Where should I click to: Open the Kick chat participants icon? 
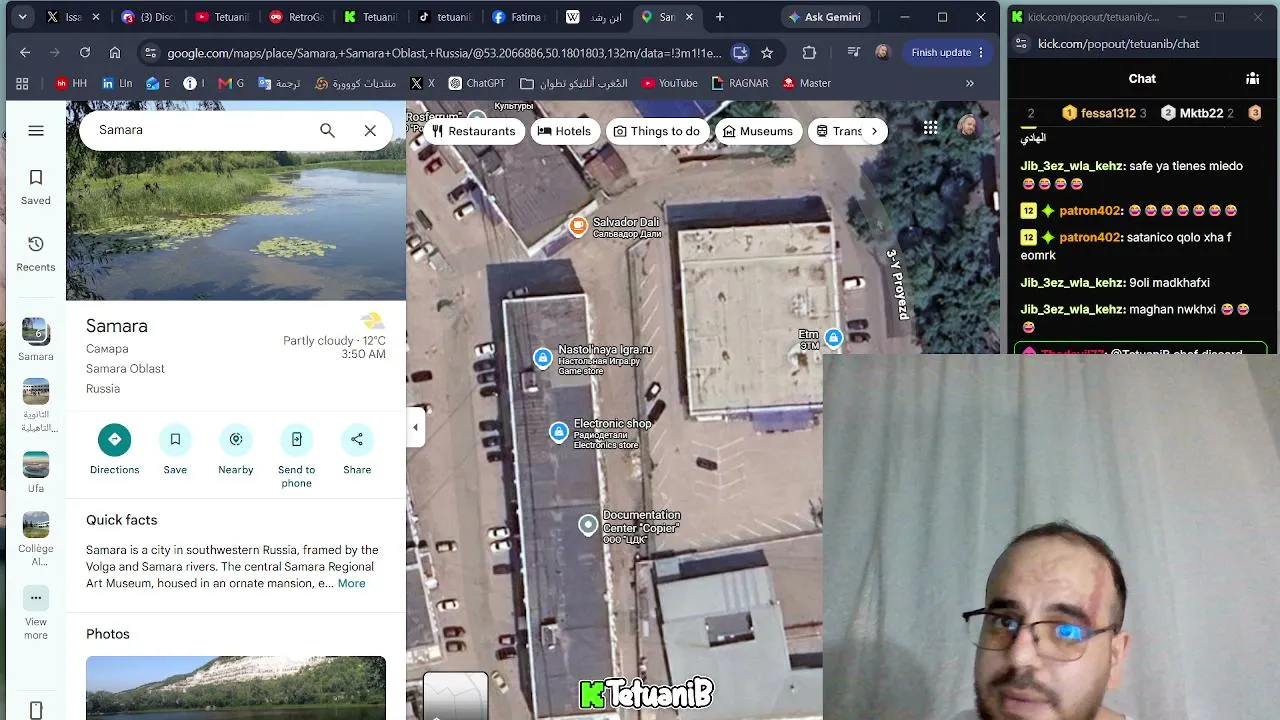[x=1252, y=78]
